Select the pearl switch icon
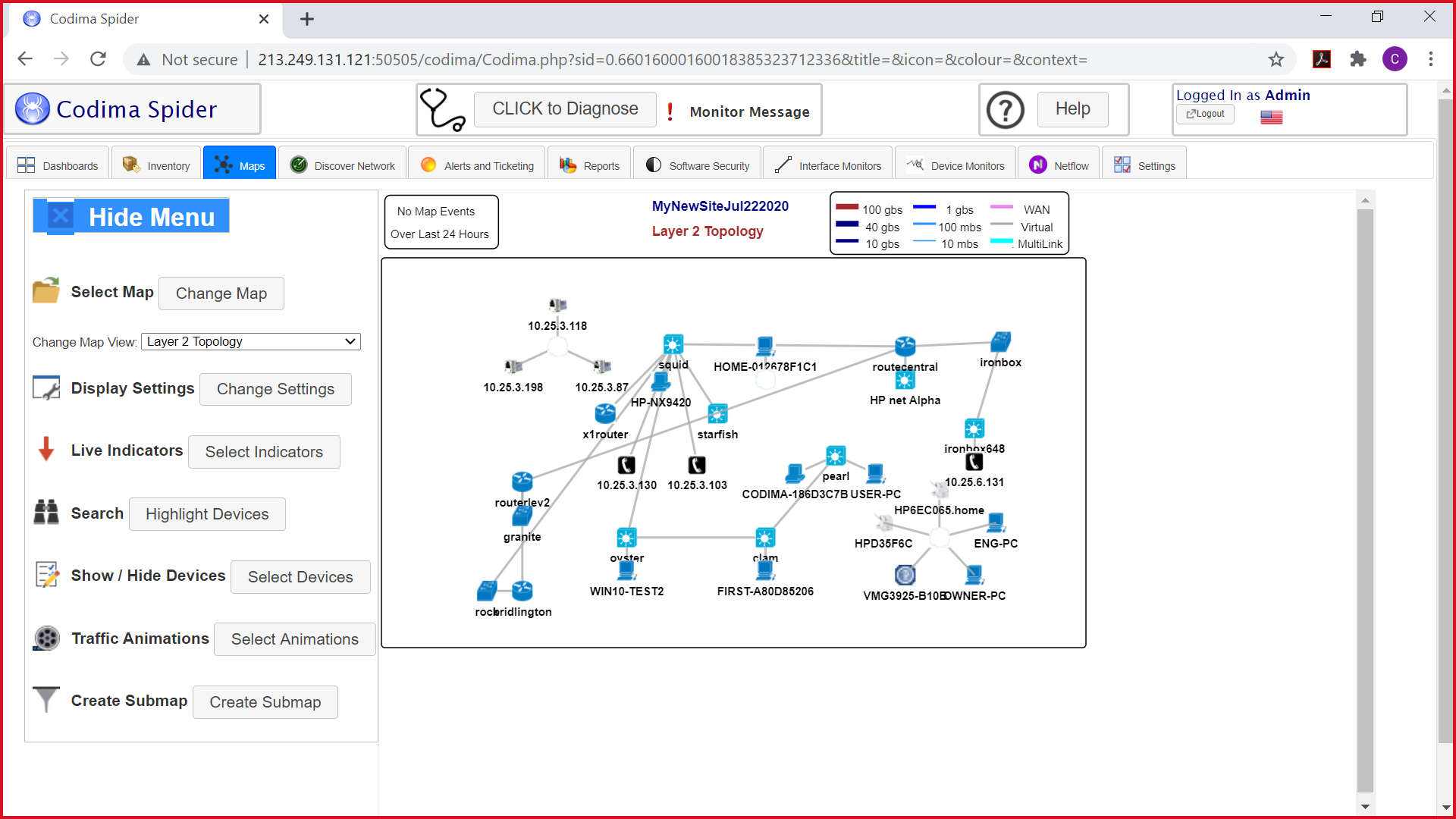The image size is (1456, 819). 836,456
